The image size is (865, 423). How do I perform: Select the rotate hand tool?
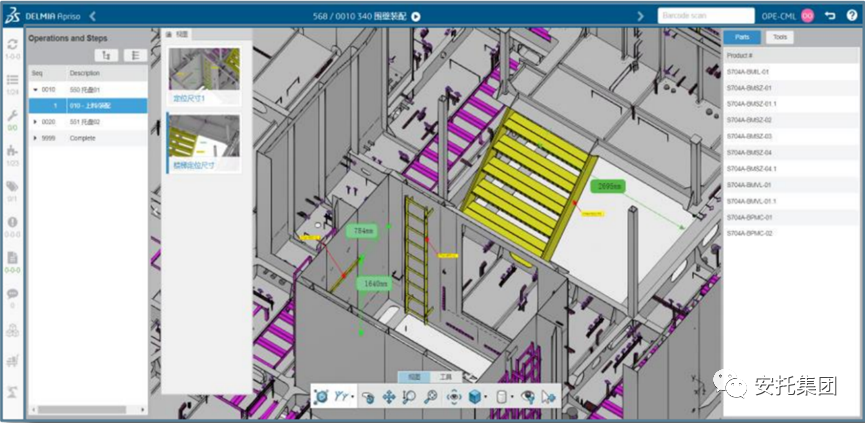pyautogui.click(x=368, y=396)
